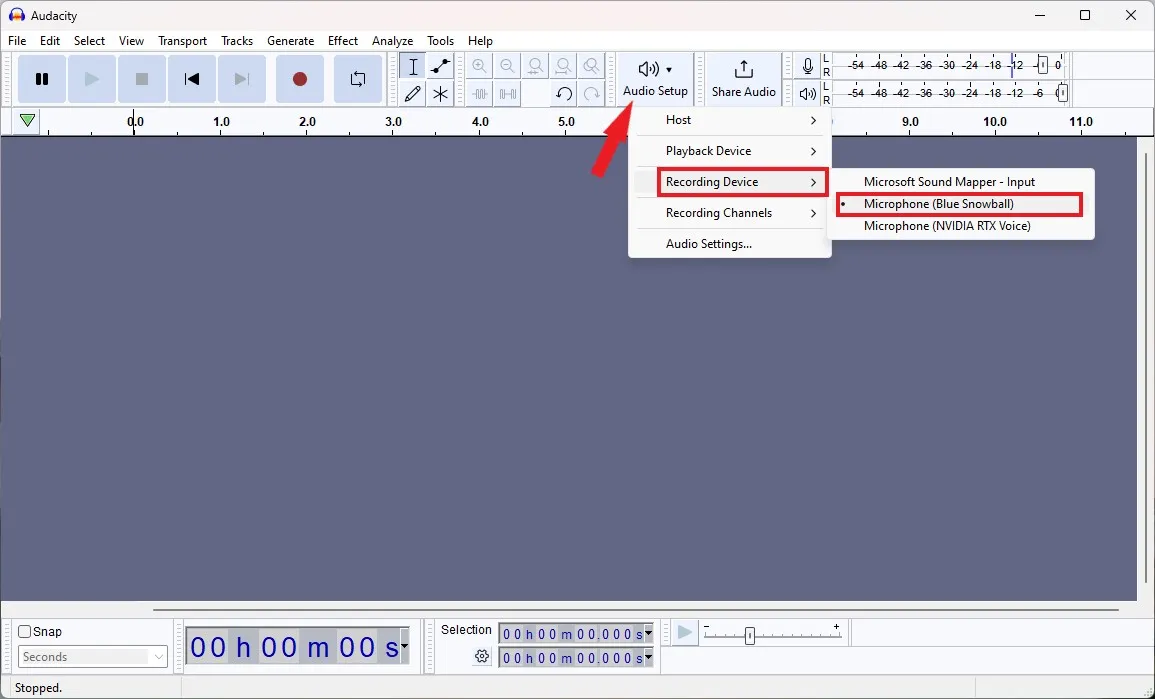Click the Undo icon in the toolbar
Image resolution: width=1155 pixels, height=699 pixels.
pyautogui.click(x=564, y=94)
